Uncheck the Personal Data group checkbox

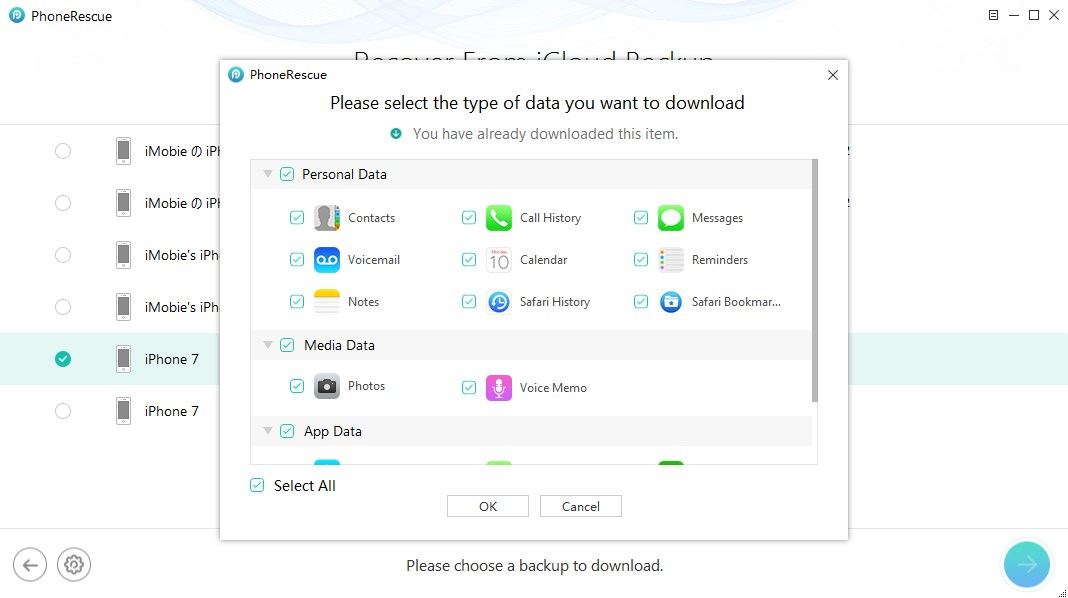[287, 174]
